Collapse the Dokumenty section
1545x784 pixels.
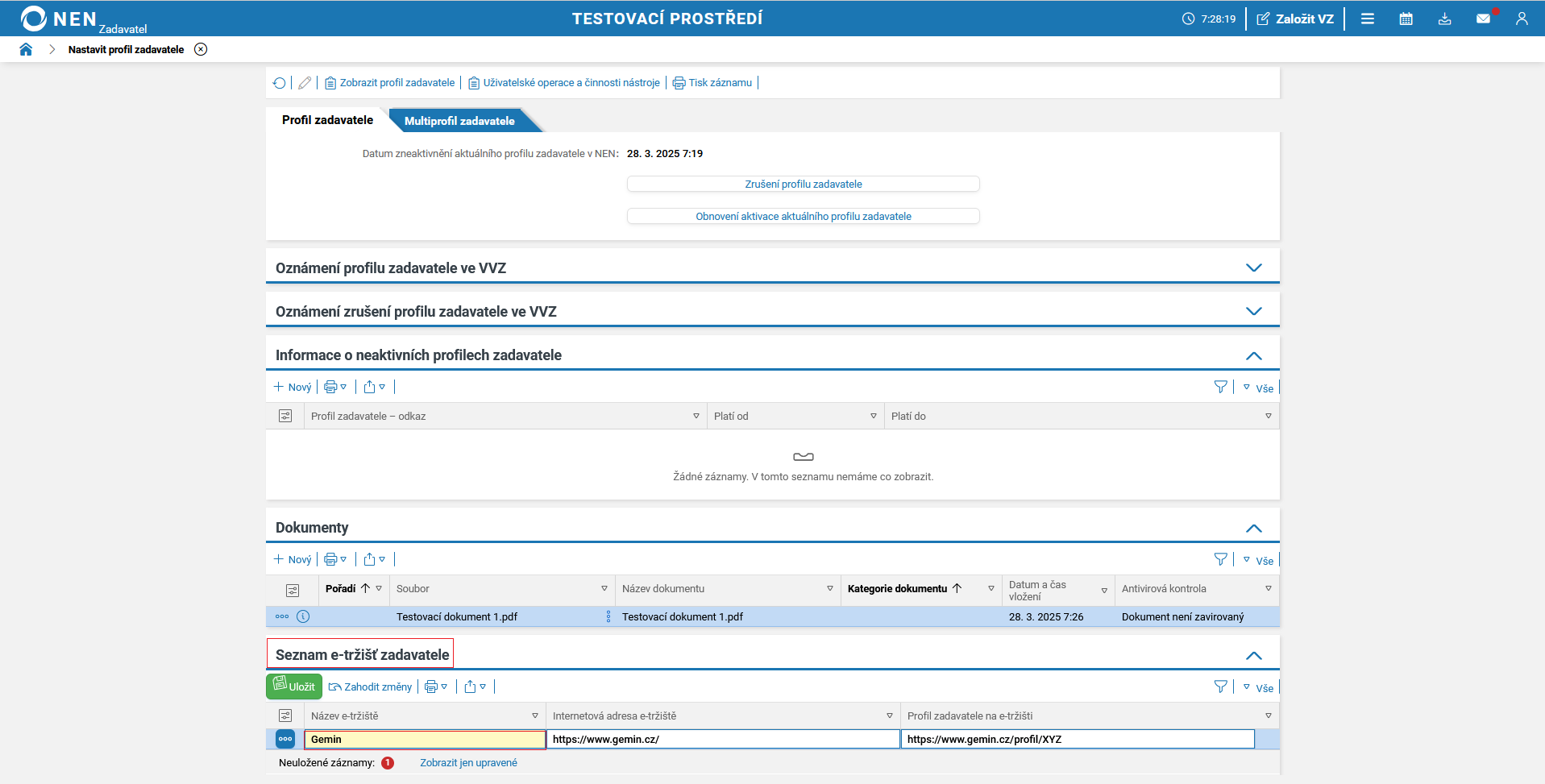tap(1253, 529)
